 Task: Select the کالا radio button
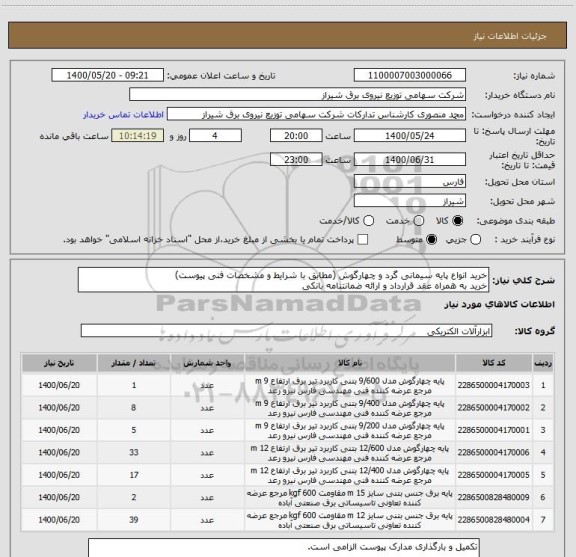(458, 221)
